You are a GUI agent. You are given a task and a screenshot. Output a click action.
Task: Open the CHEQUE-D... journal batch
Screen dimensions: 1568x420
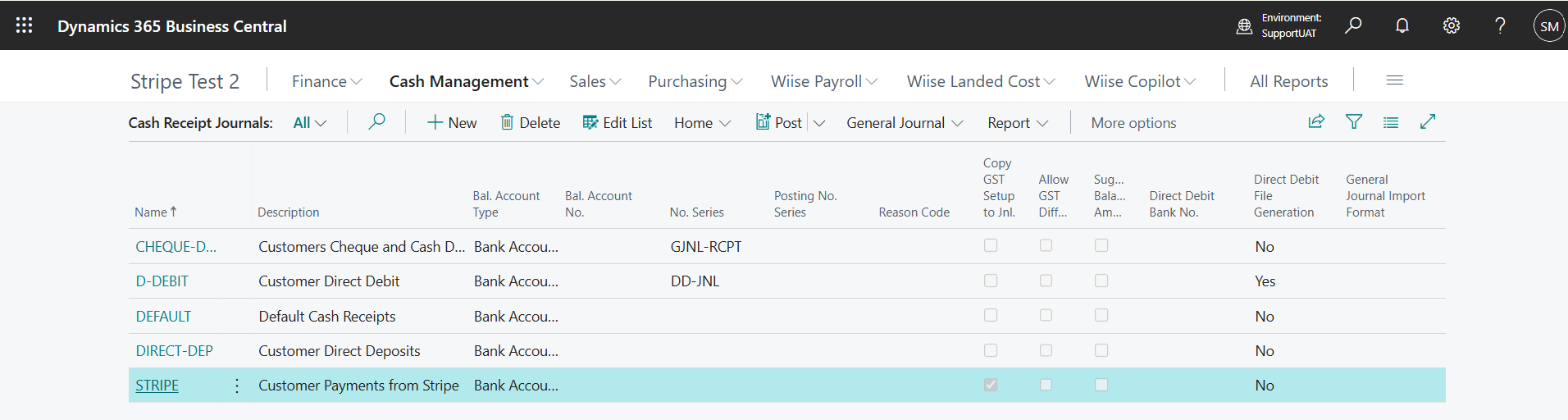tap(175, 247)
